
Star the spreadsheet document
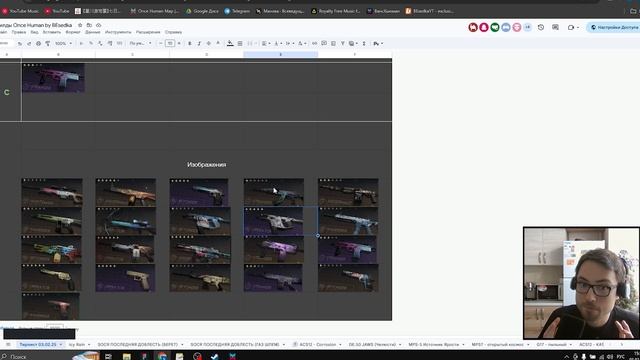point(80,25)
